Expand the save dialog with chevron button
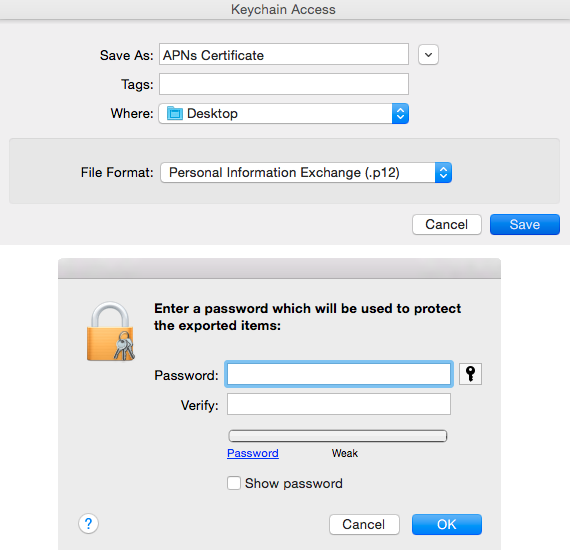 click(x=428, y=55)
